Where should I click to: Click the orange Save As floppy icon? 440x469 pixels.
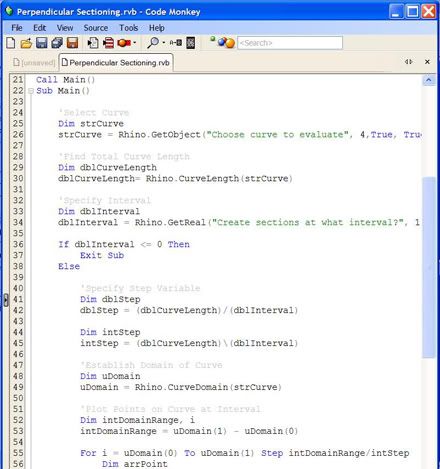[x=72, y=43]
